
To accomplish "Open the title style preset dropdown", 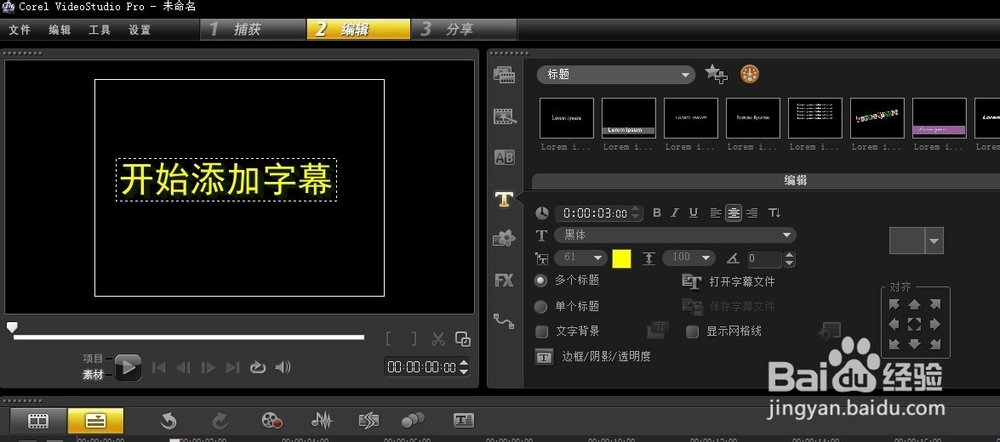I will click(x=935, y=241).
